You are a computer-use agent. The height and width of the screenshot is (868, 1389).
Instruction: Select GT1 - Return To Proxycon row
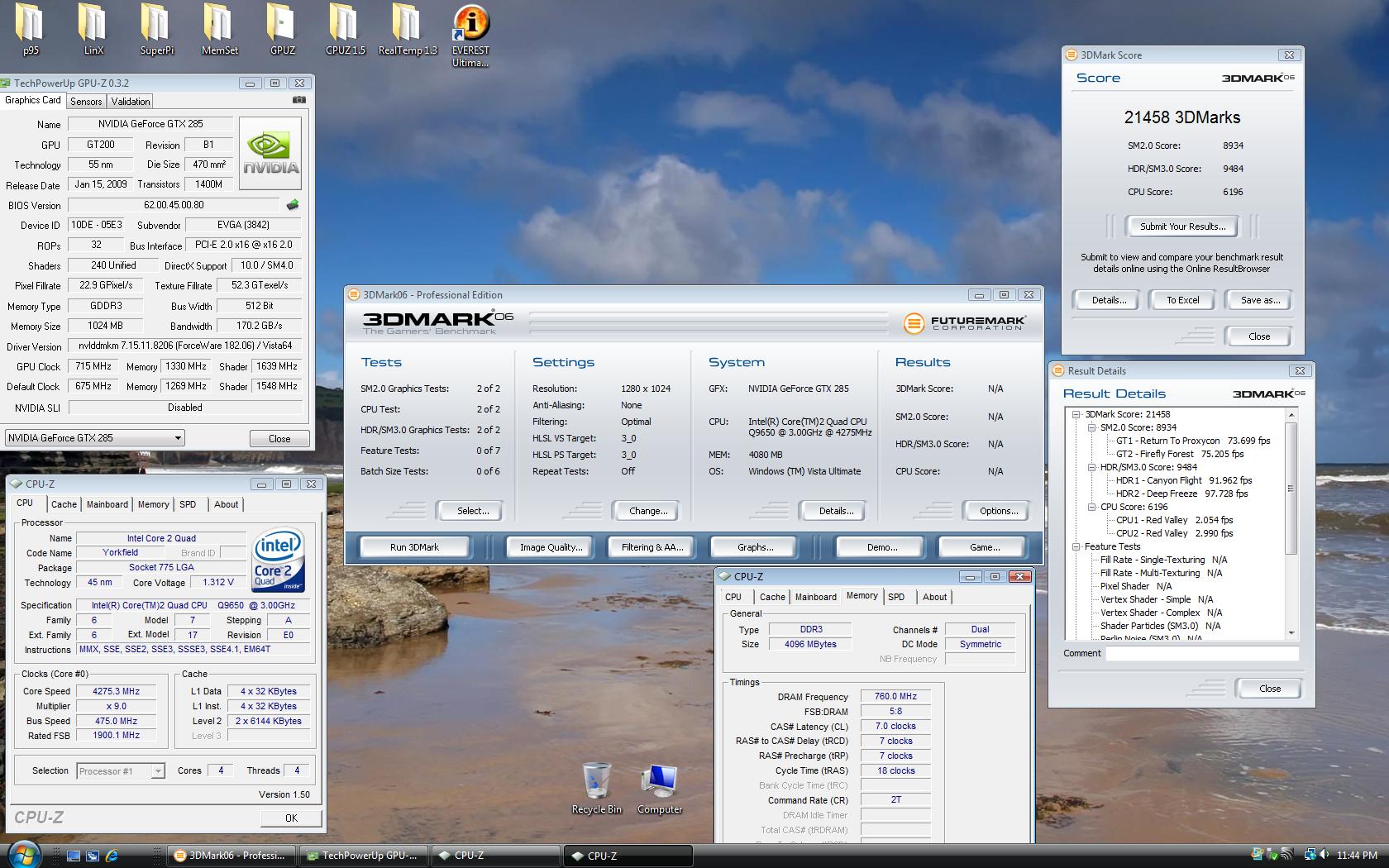click(x=1193, y=441)
